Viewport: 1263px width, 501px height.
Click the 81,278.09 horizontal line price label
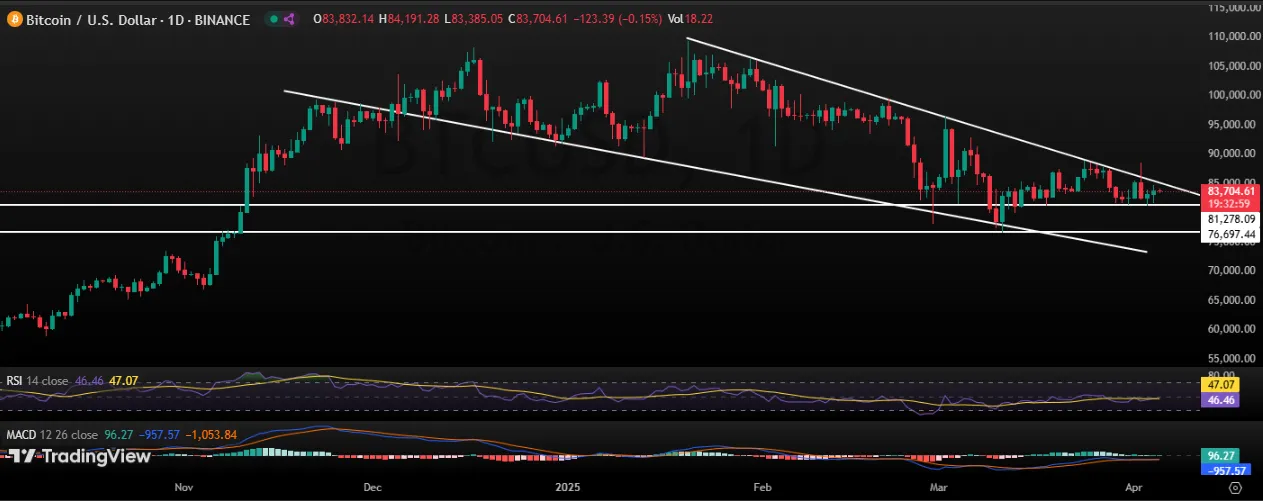[1230, 218]
